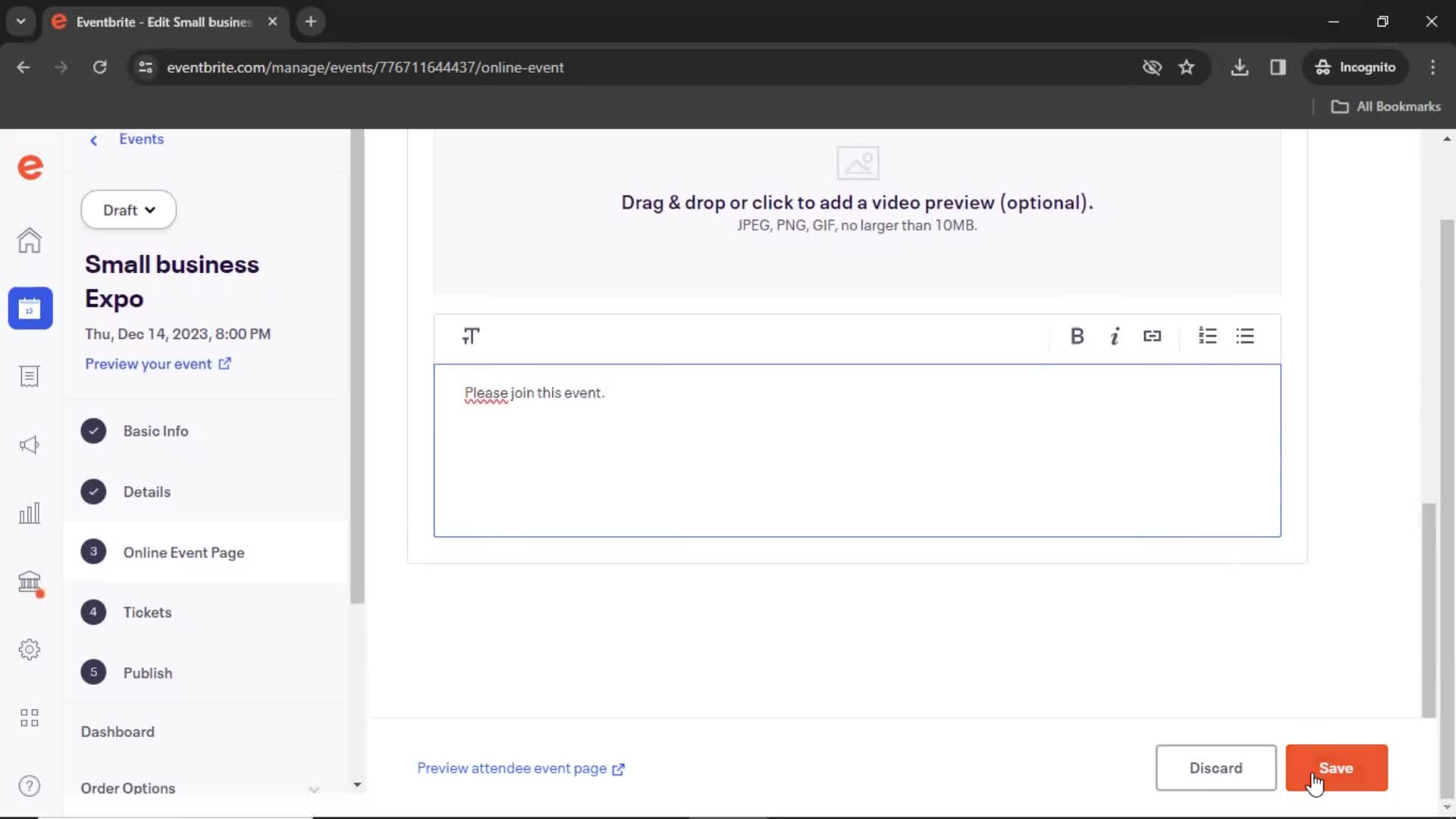Screen dimensions: 1456x819
Task: Click the Hyperlink insert icon
Action: pyautogui.click(x=1152, y=336)
